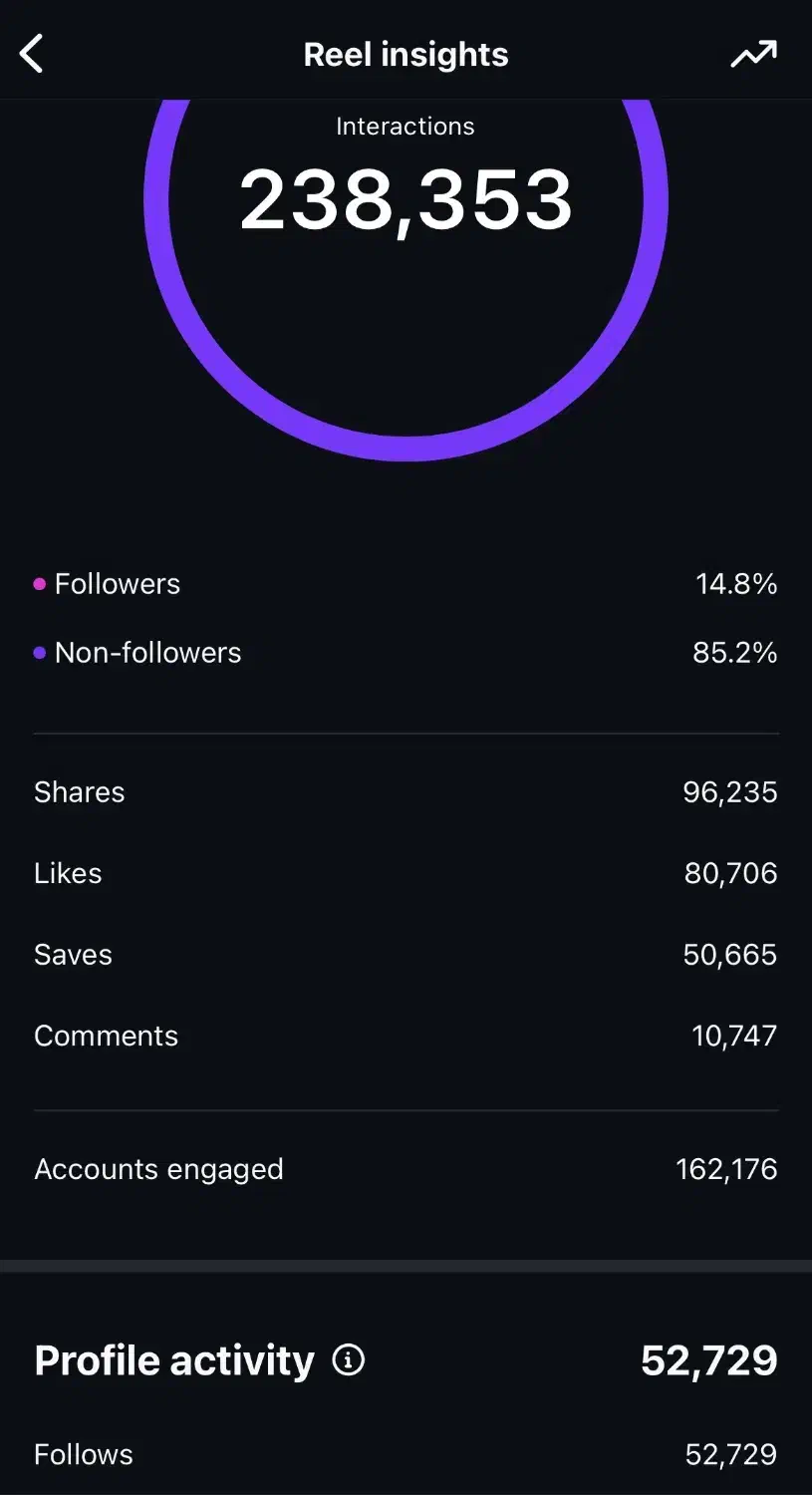The width and height of the screenshot is (812, 1495).
Task: Tap the 96,235 shares count
Action: [729, 792]
